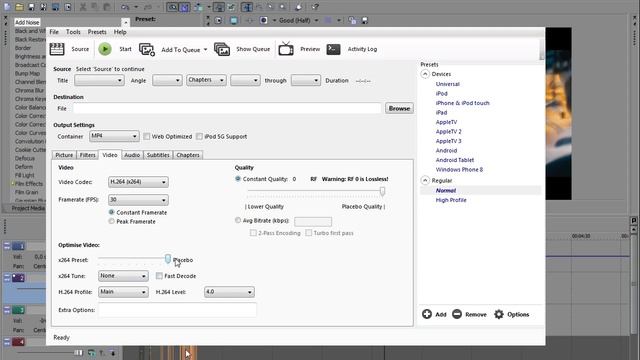Open the Container MP4 dropdown
The width and height of the screenshot is (640, 360).
coord(114,136)
